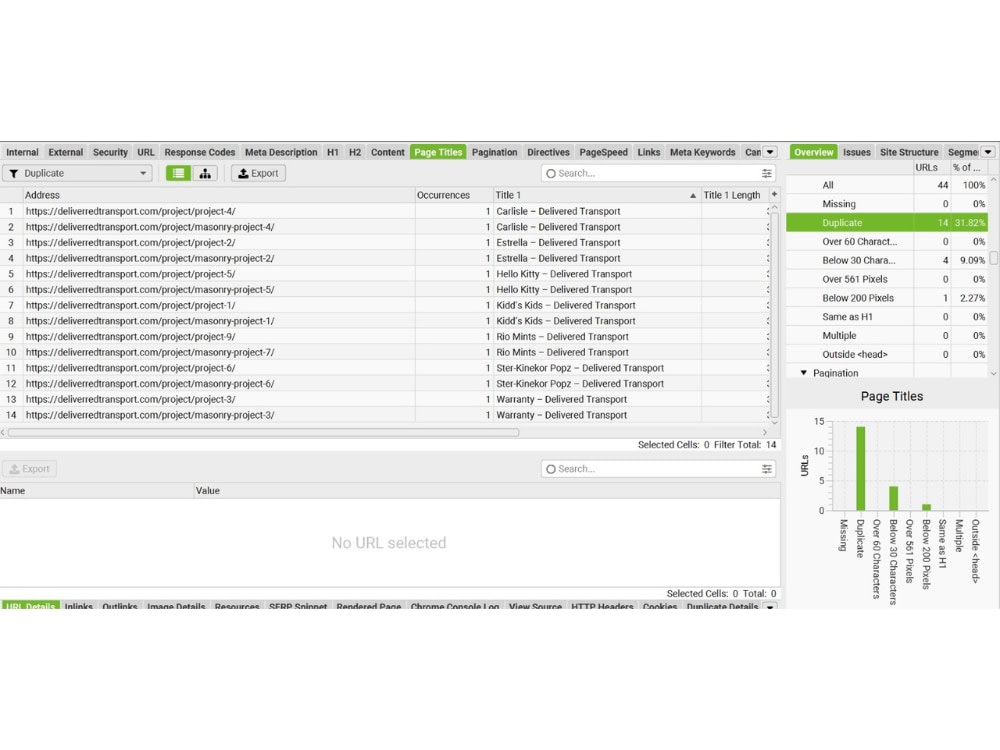This screenshot has width=1000, height=750.
Task: Select the Overview tab
Action: (813, 152)
